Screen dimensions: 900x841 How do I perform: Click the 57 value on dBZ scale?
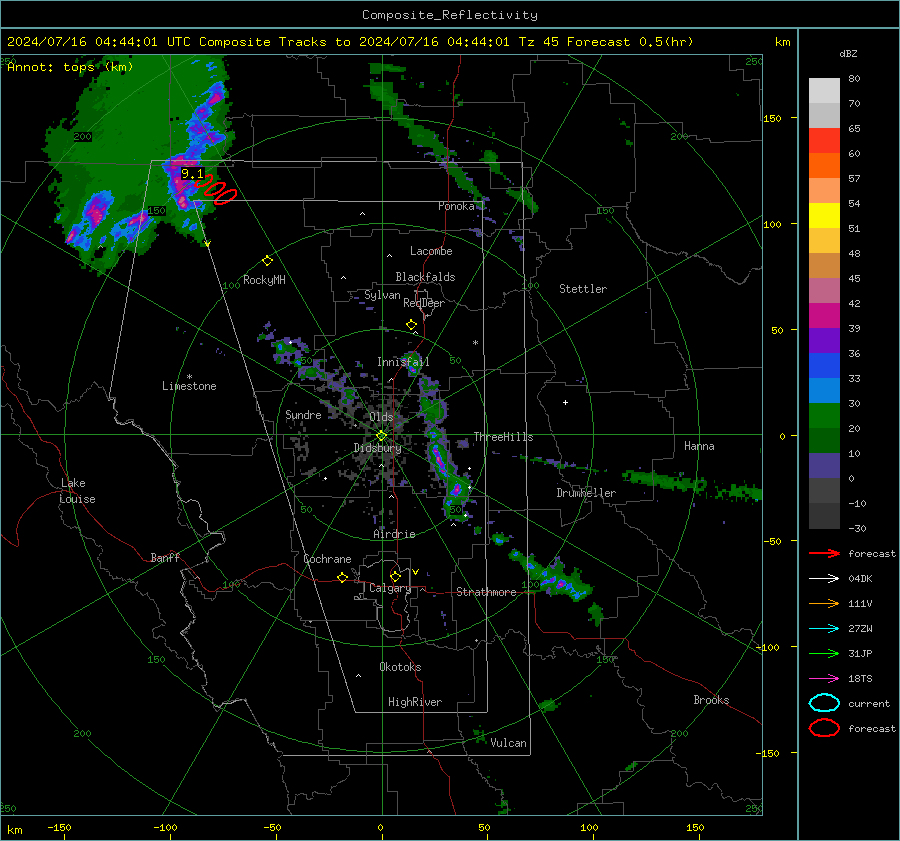click(854, 179)
